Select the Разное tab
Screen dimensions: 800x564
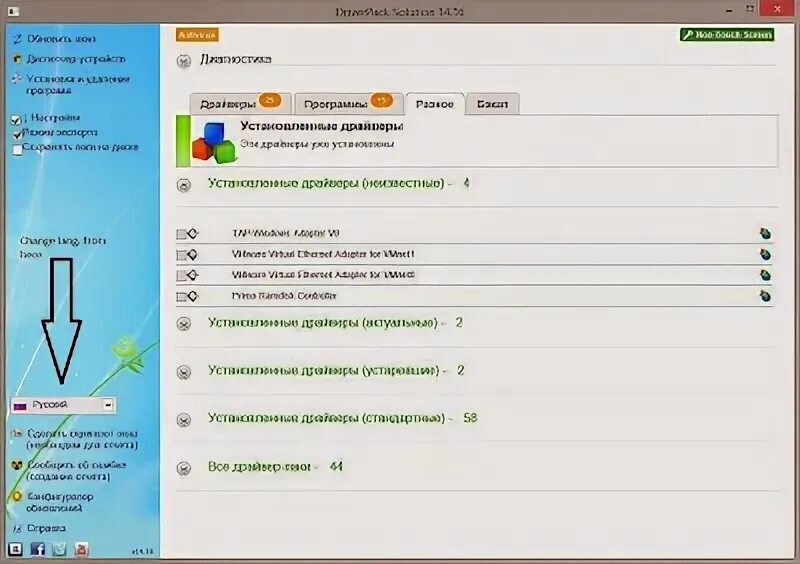(434, 104)
